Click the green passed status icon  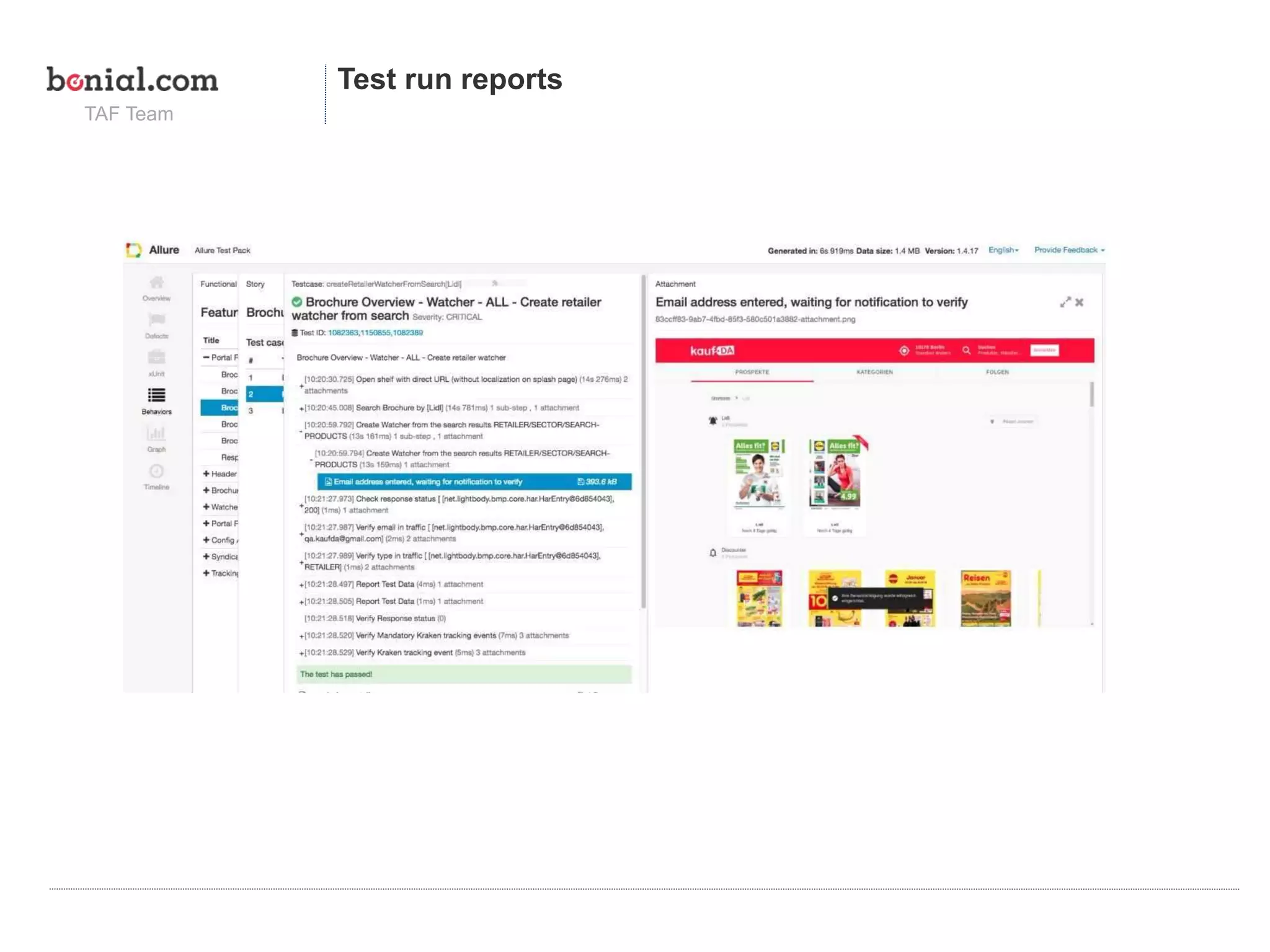[297, 302]
